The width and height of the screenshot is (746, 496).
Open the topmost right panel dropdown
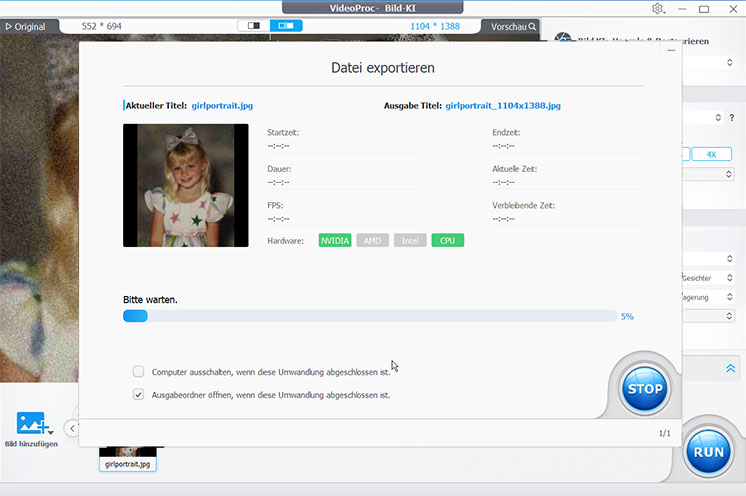pos(729,62)
